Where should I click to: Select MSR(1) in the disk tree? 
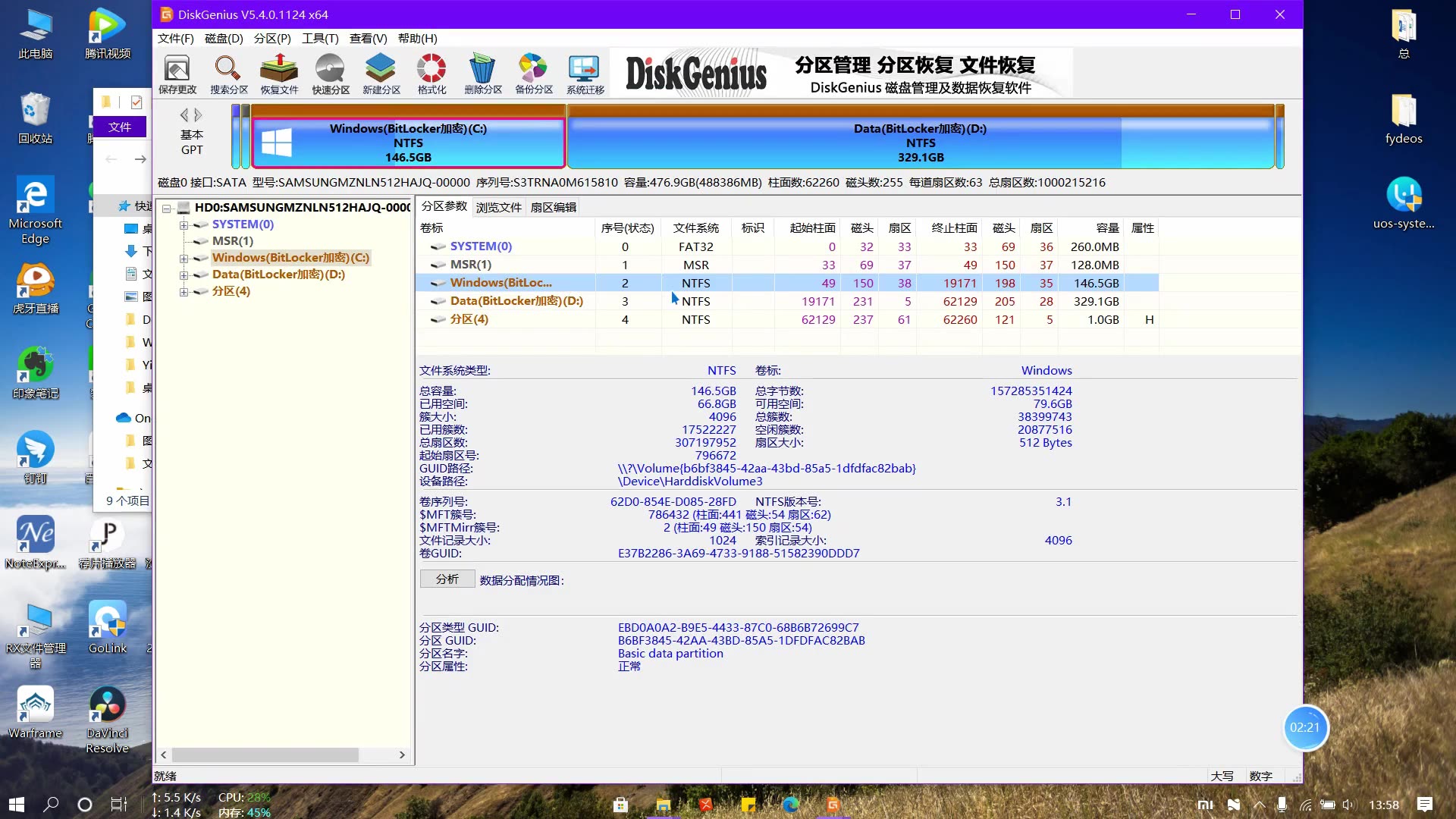232,241
